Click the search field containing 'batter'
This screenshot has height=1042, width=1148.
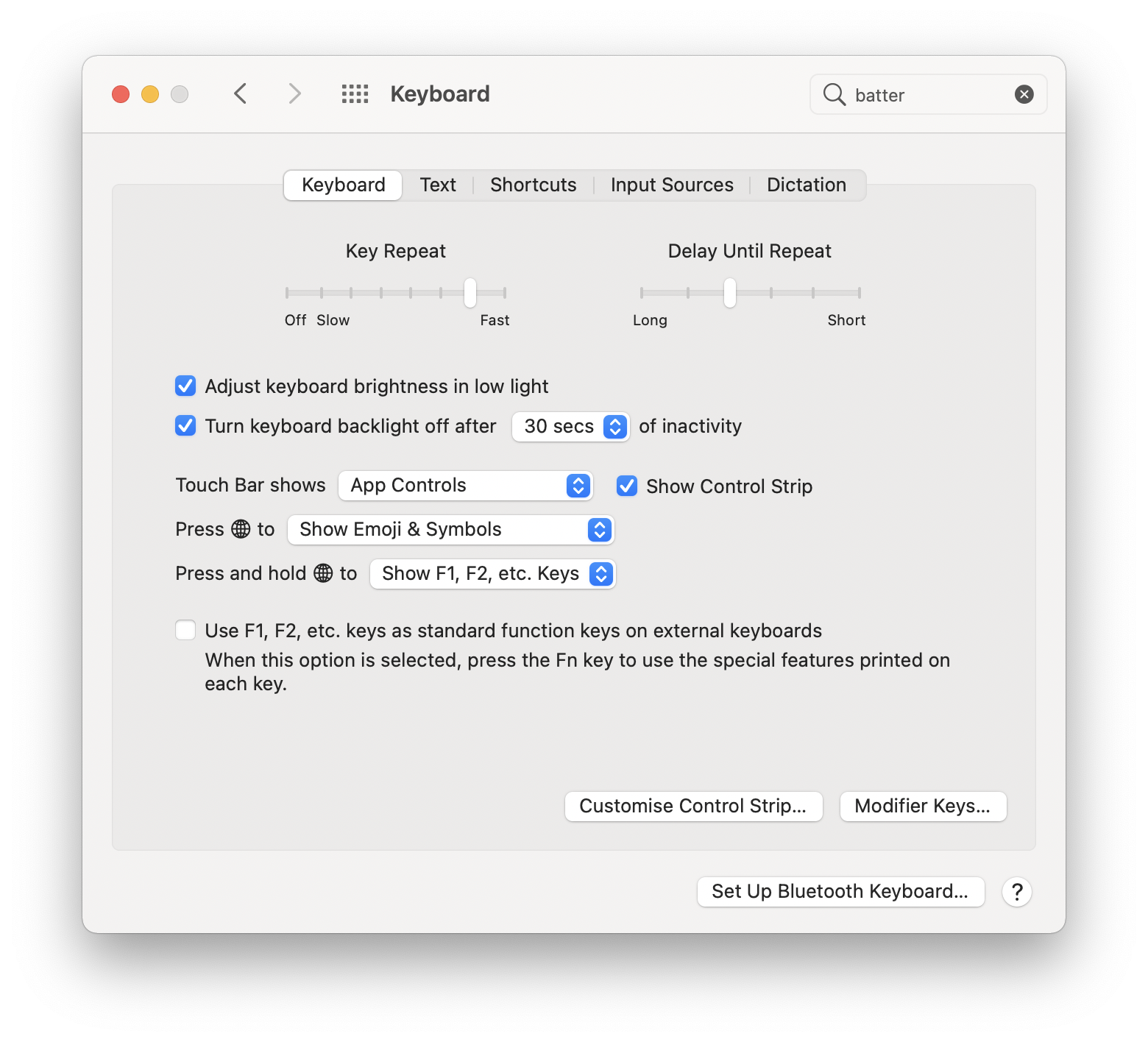click(928, 94)
